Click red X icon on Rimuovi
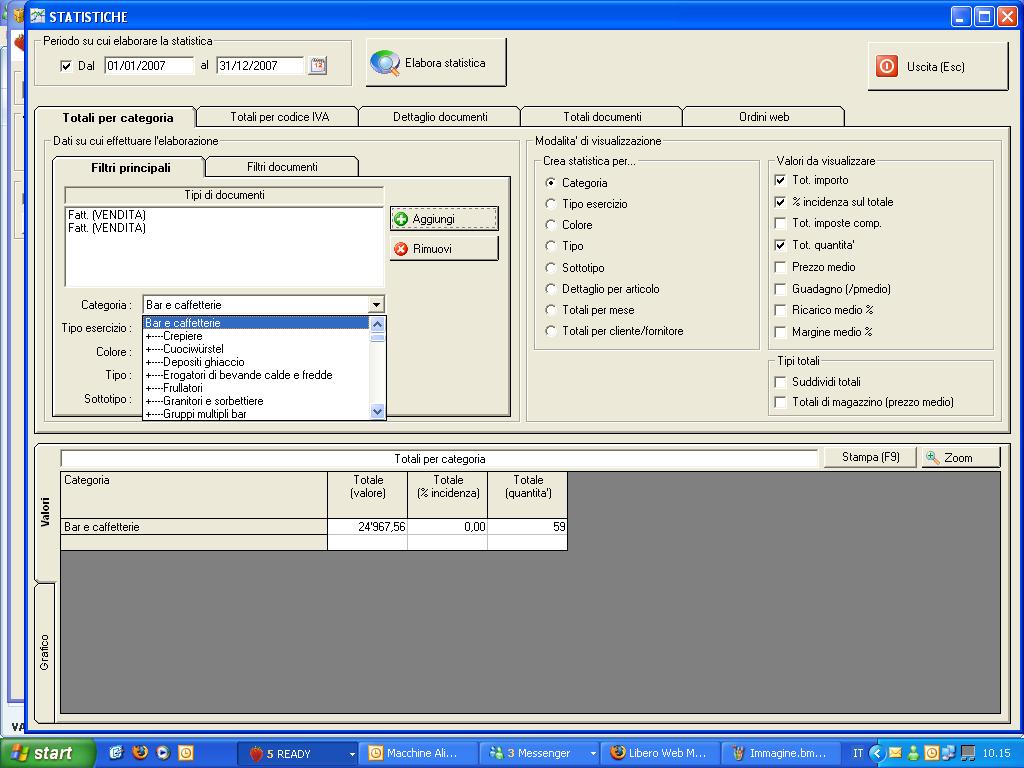1024x768 pixels. pos(401,249)
